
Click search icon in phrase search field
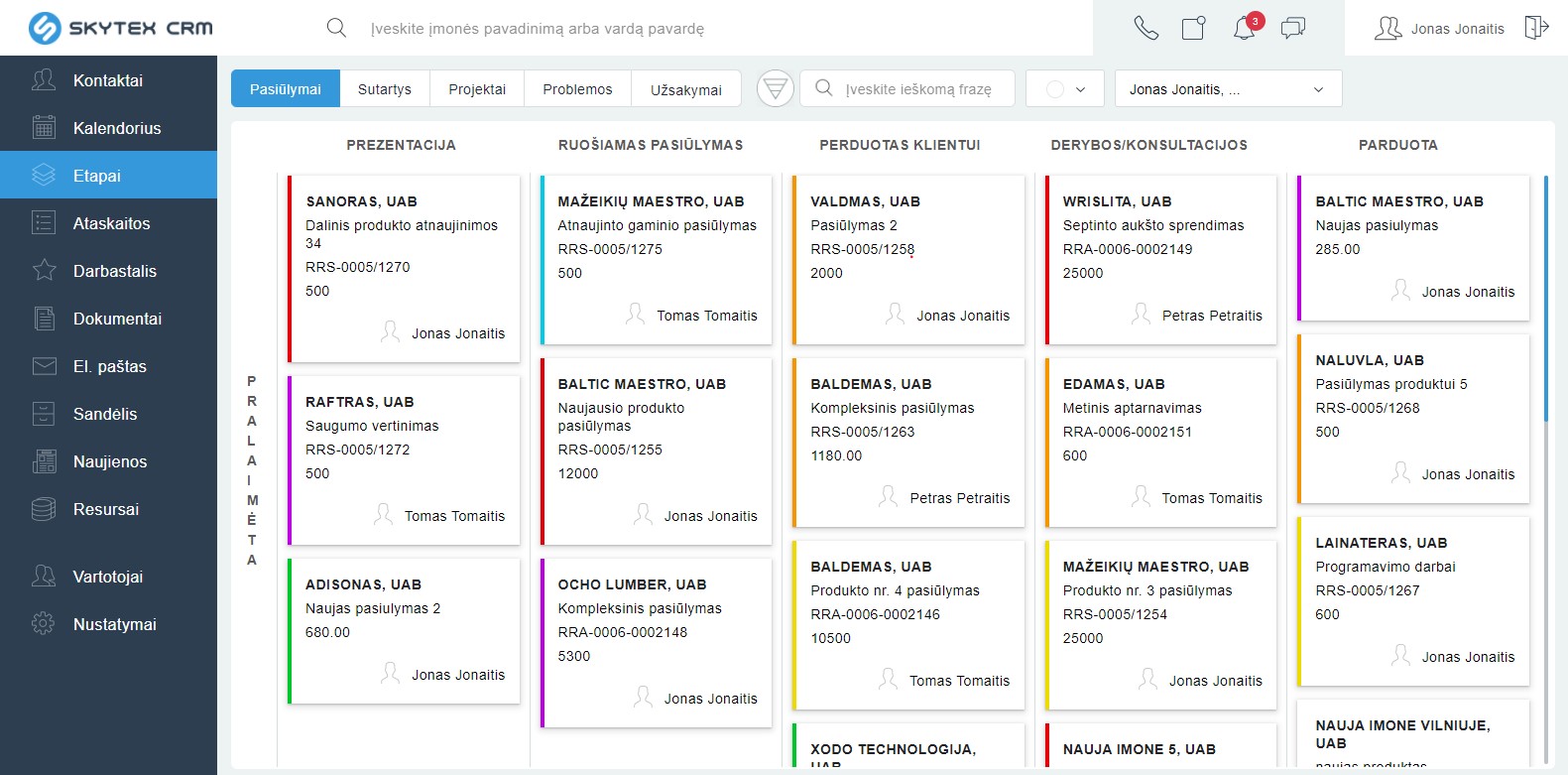coord(823,88)
